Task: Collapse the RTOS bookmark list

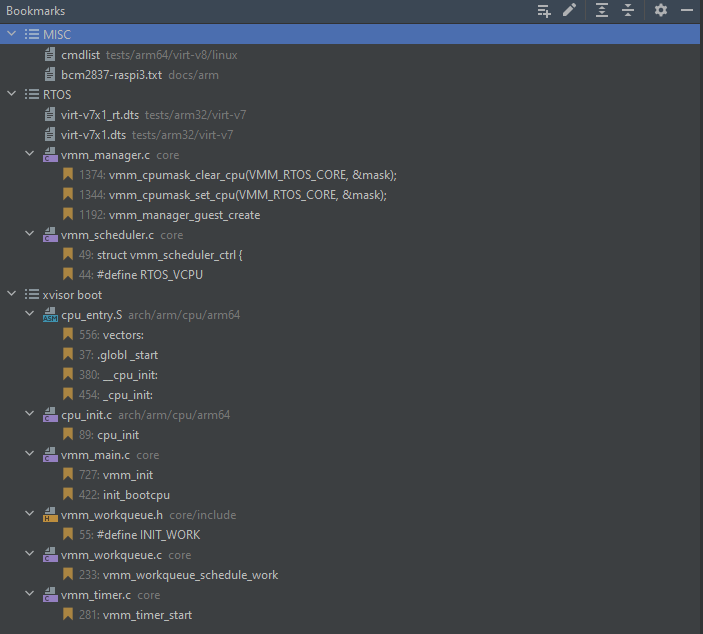Action: tap(11, 95)
